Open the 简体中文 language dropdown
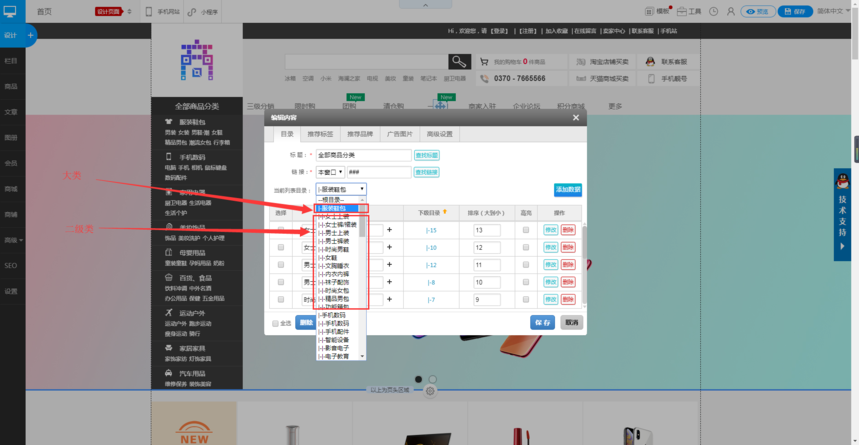The height and width of the screenshot is (445, 859). tap(833, 11)
